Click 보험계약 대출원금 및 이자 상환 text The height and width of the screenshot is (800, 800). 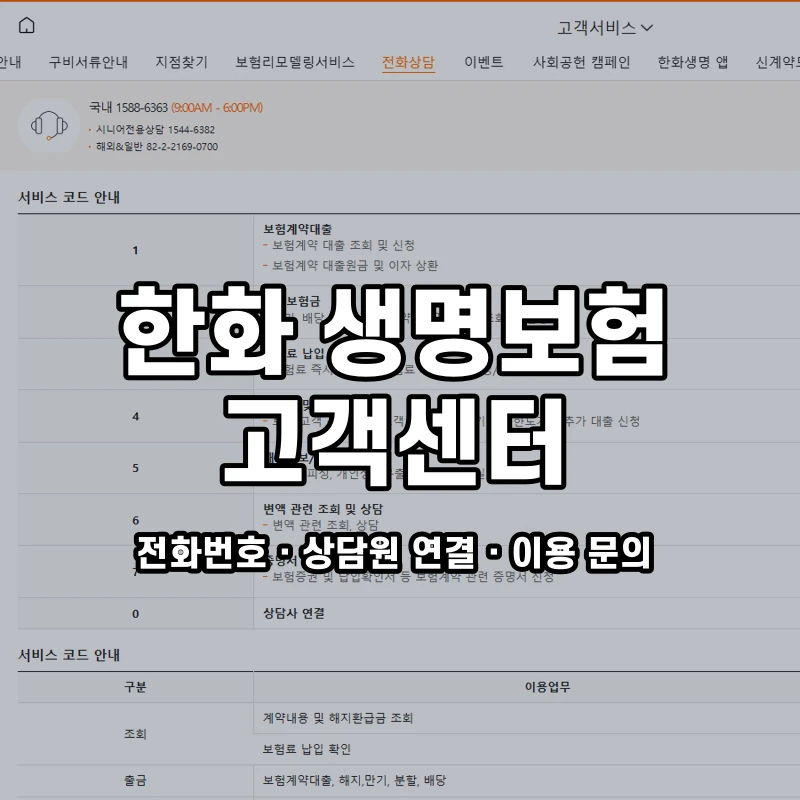(x=355, y=265)
